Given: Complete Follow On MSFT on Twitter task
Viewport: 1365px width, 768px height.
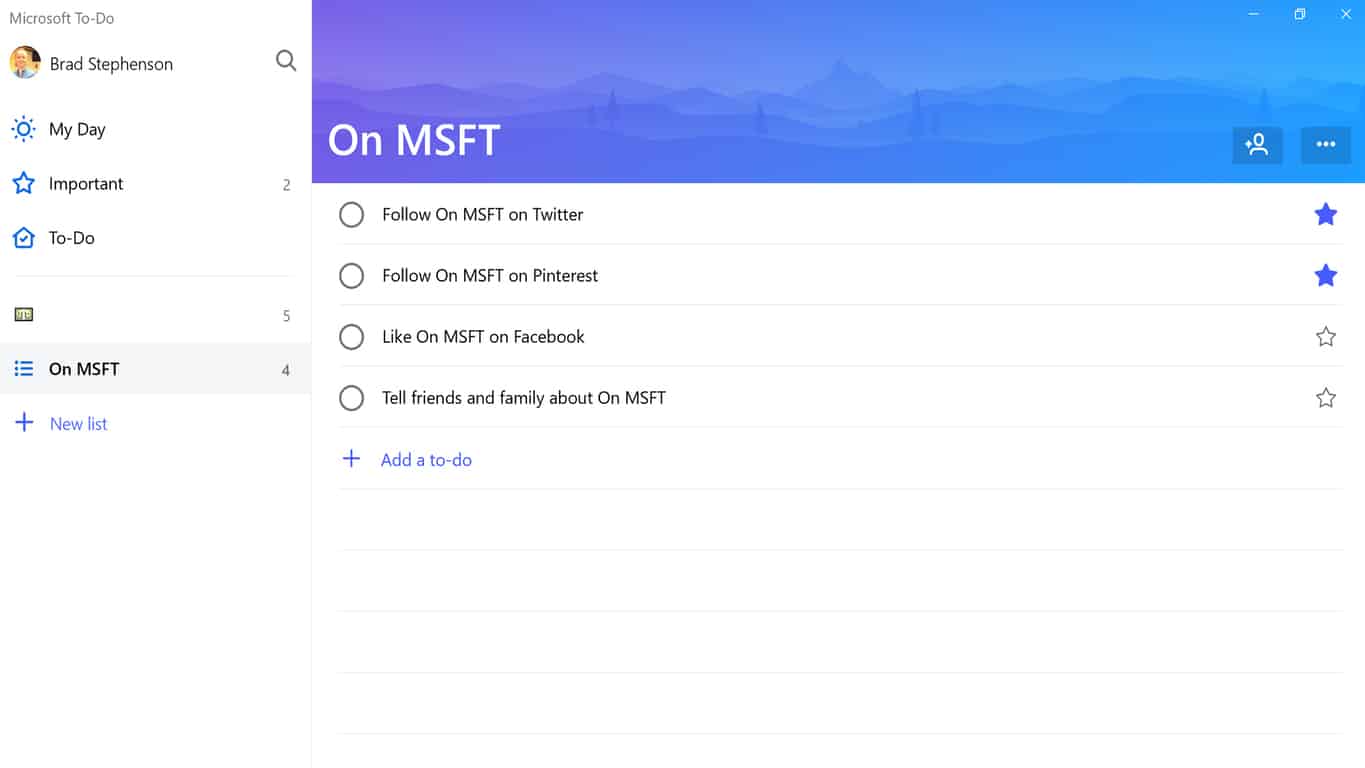Looking at the screenshot, I should point(352,214).
